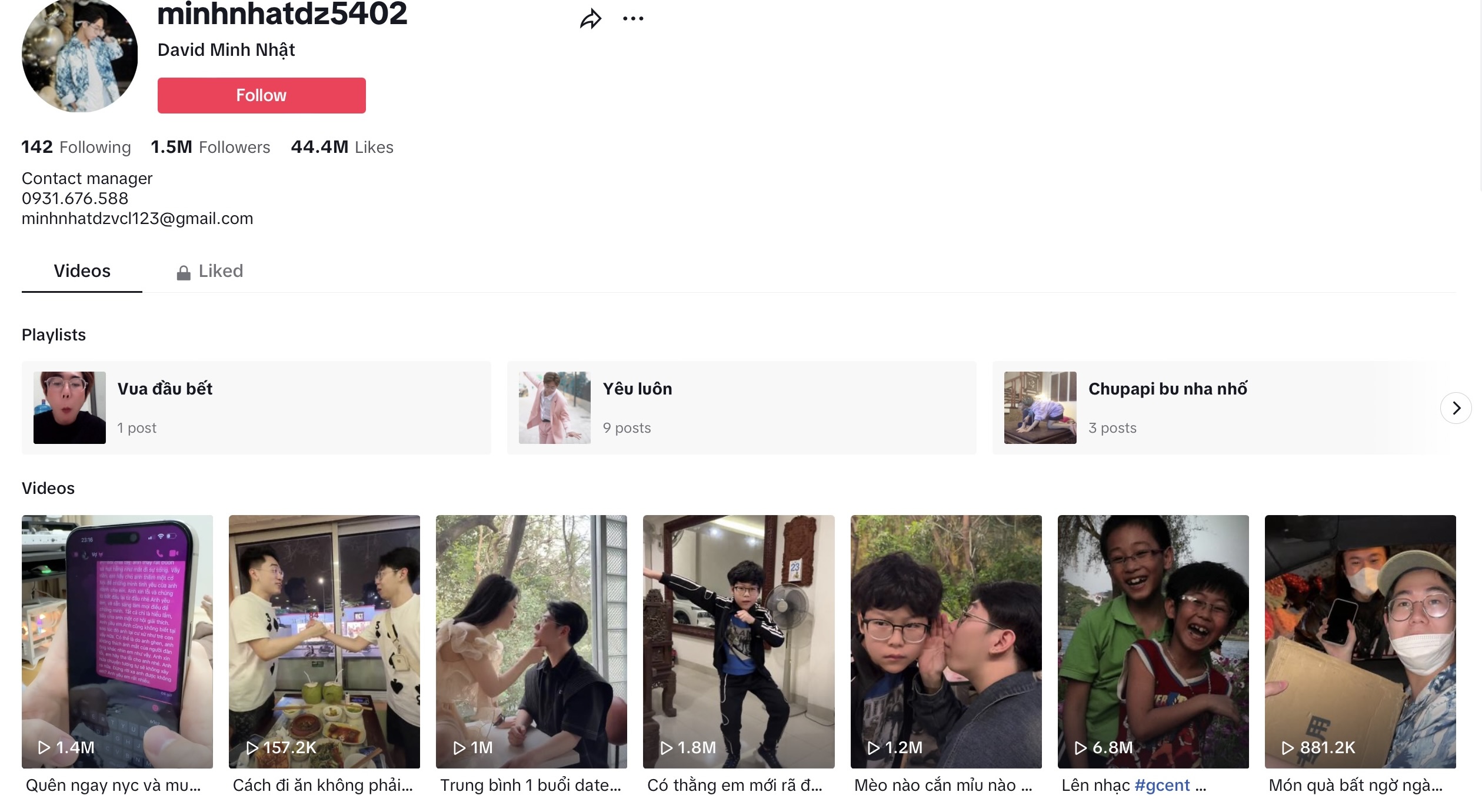This screenshot has width=1482, height=812.
Task: Click the play icon on the 881.2K video
Action: tap(1286, 747)
